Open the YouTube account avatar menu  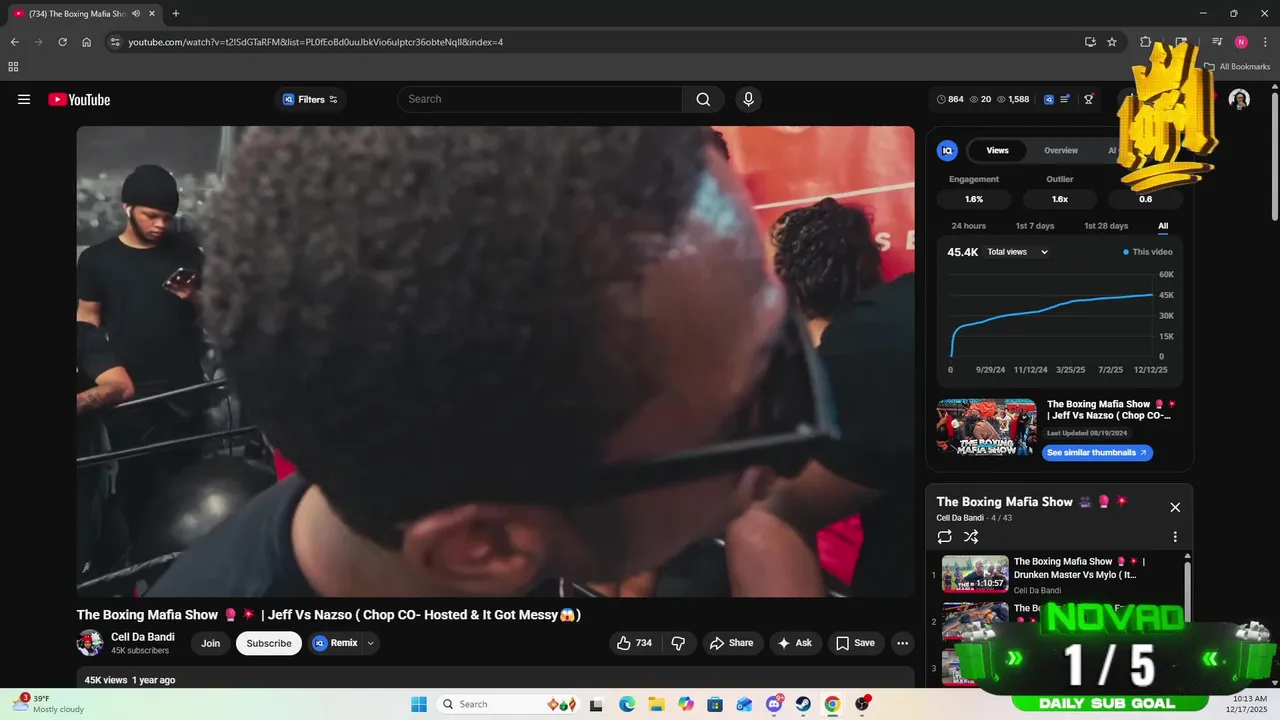point(1239,99)
